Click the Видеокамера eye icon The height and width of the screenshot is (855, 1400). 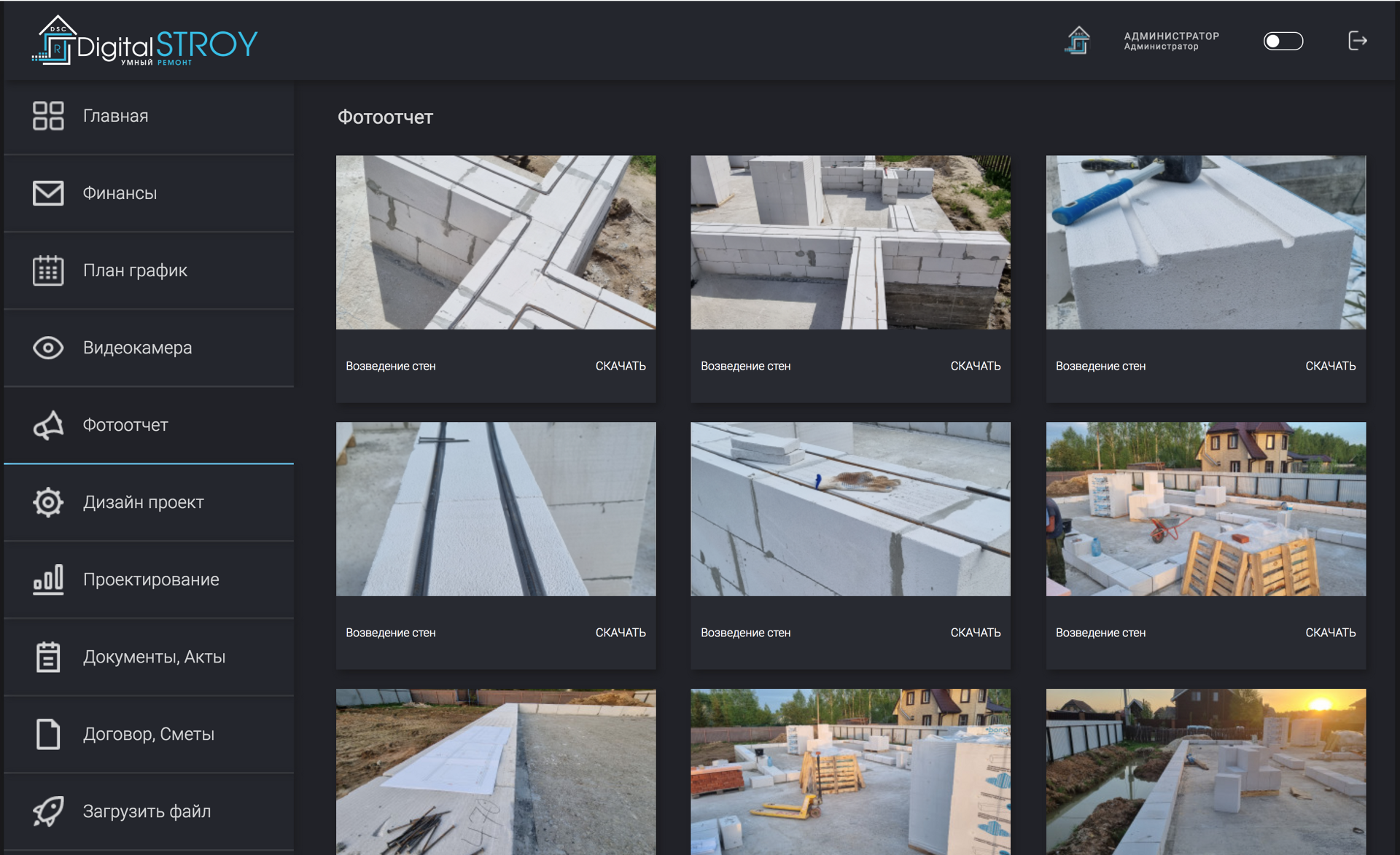point(48,348)
